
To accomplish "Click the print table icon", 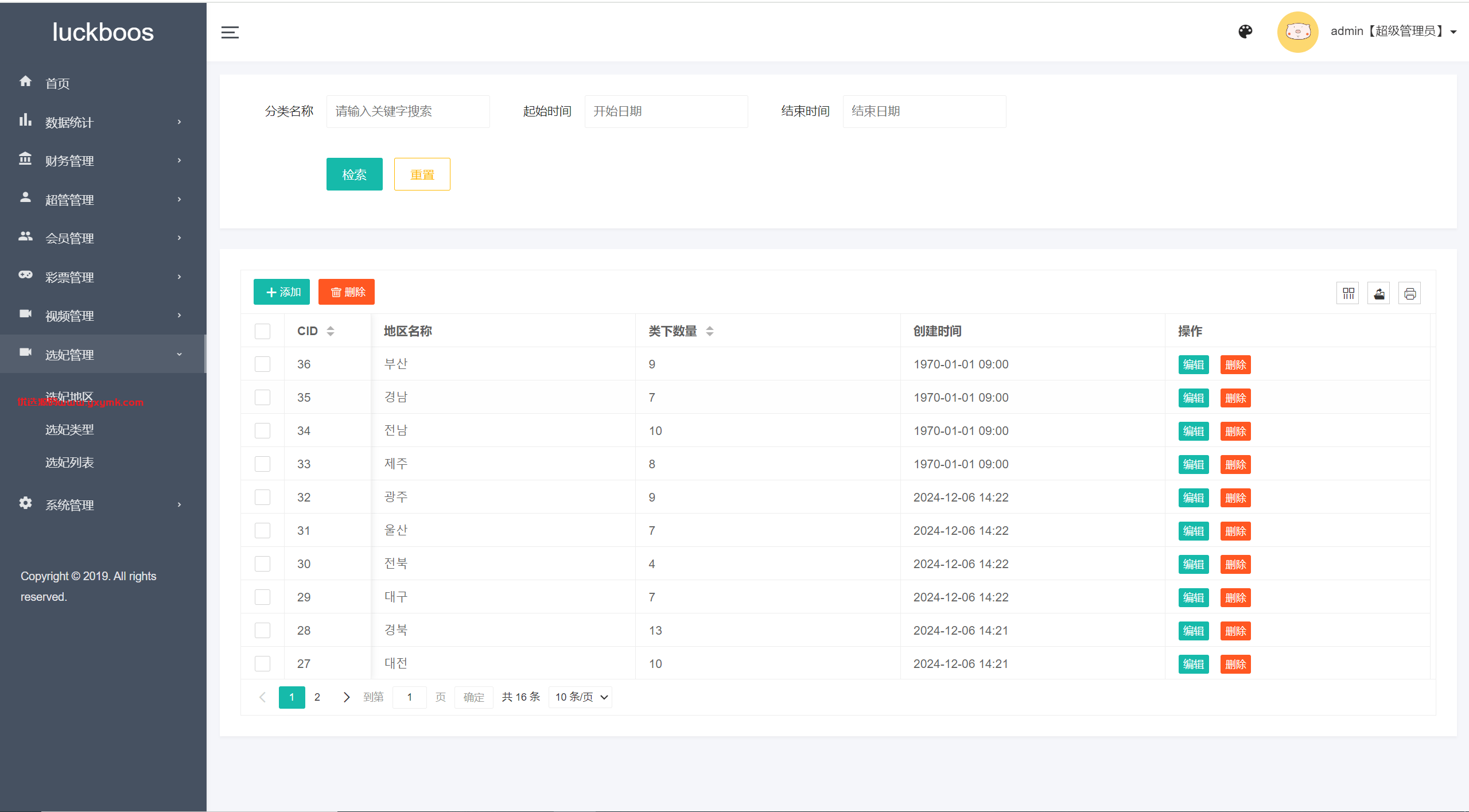I will point(1410,294).
